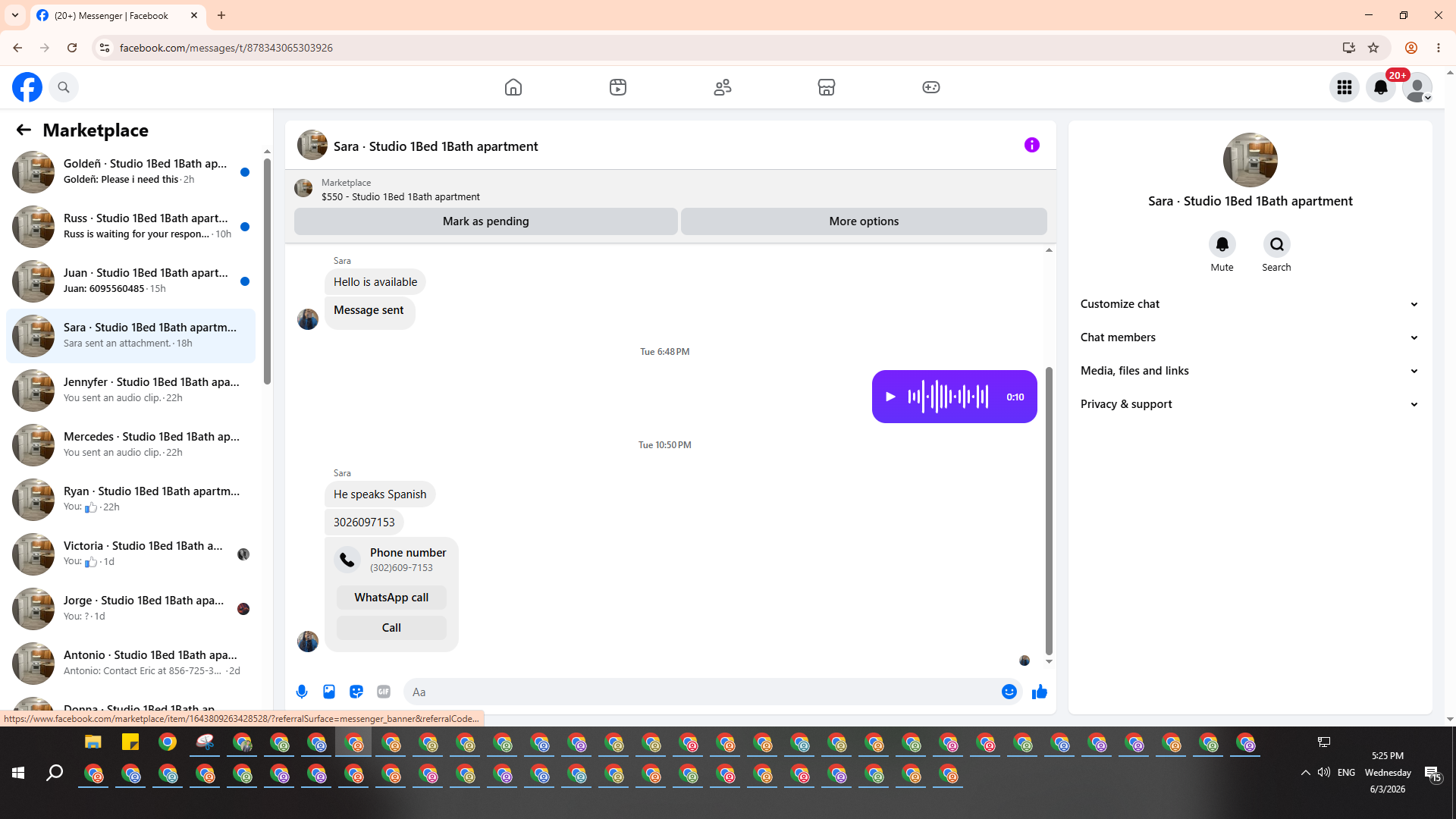Seek within the voice message waveform
Viewport: 1456px width, 819px height.
click(948, 397)
